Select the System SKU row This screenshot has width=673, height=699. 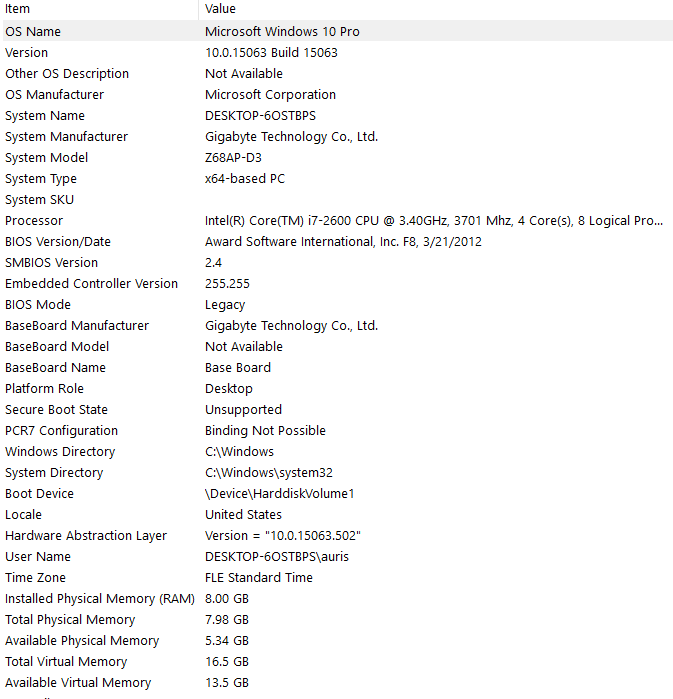coord(338,199)
